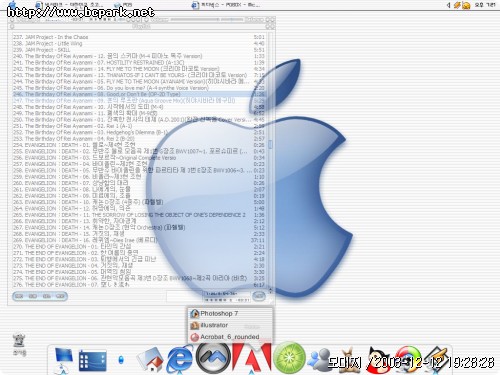This screenshot has width=500, height=375.
Task: Click the round button at the playlist's bottom right
Action: click(259, 296)
